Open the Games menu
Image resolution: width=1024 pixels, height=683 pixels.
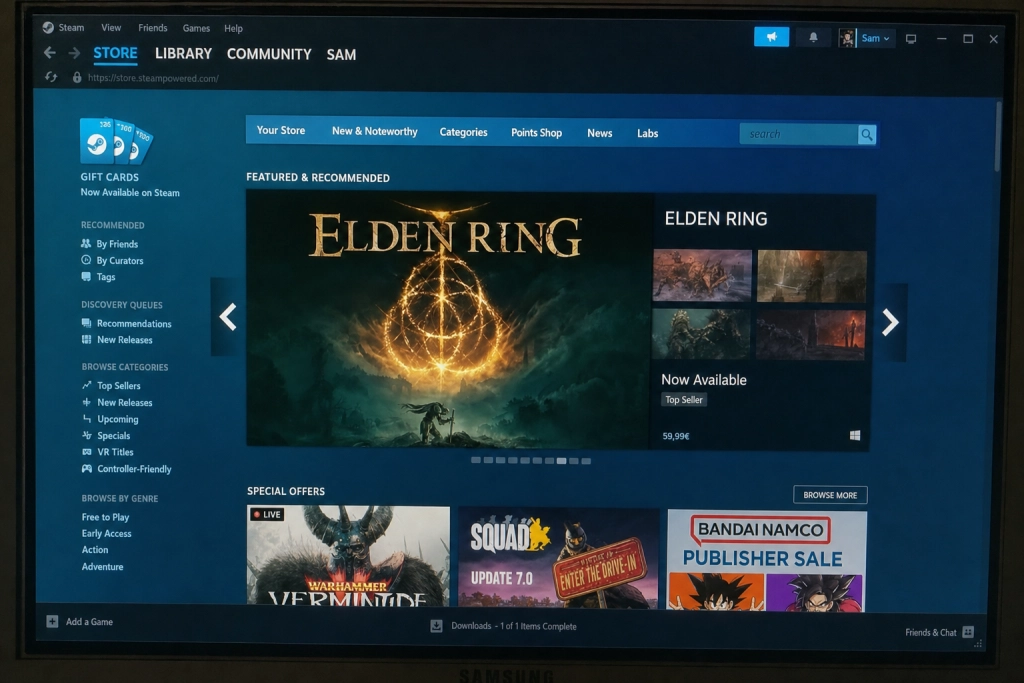point(196,28)
